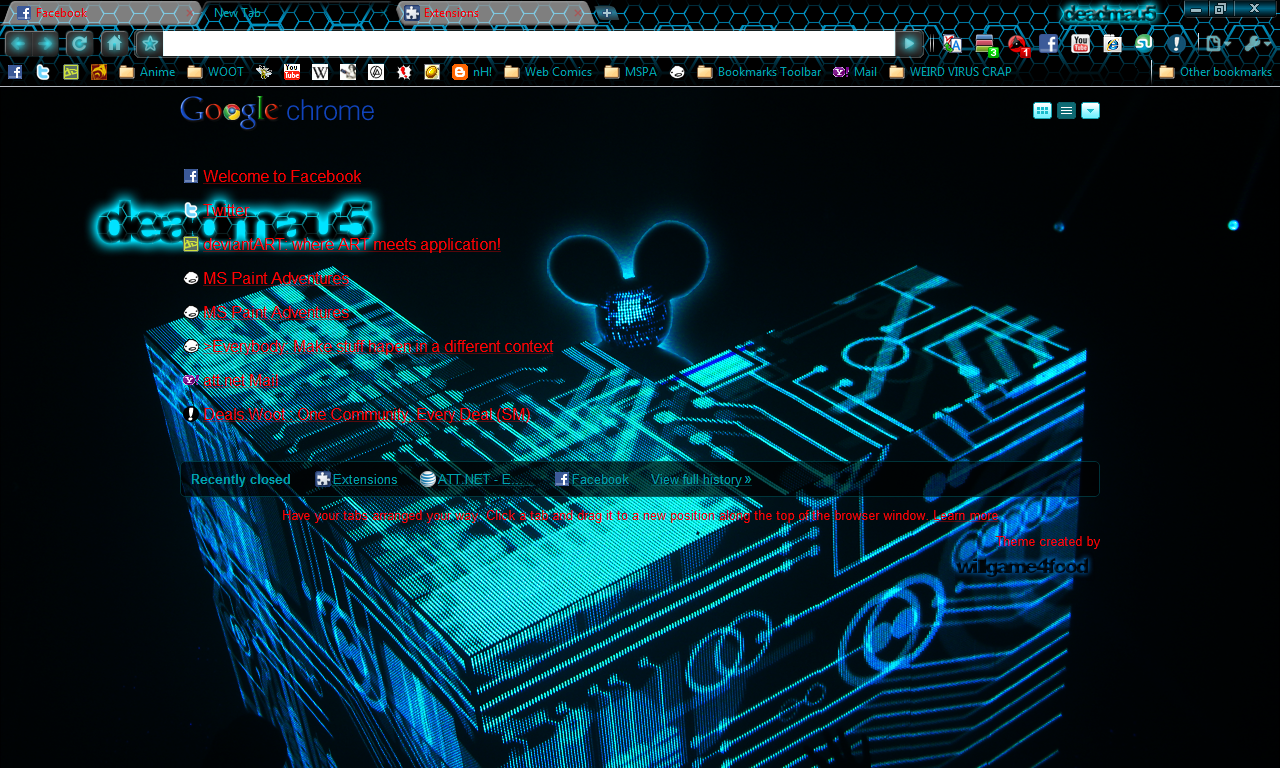Open the Blogger nH! bookmark
Screen dimensions: 1280x768
(472, 72)
